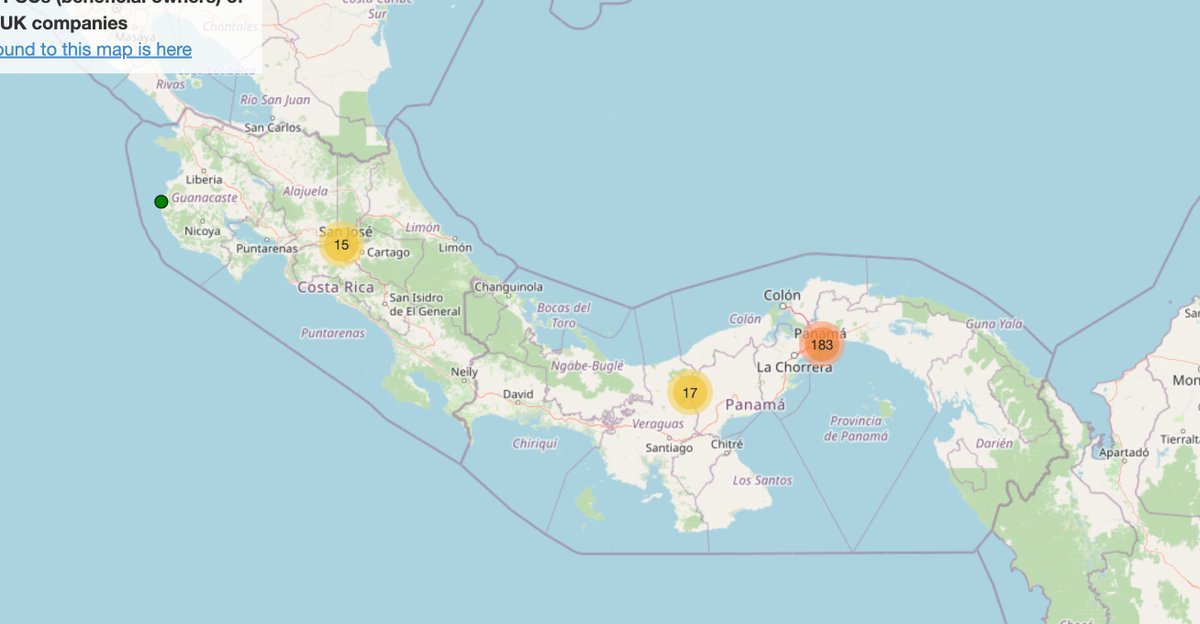The height and width of the screenshot is (624, 1200).
Task: Click the 'Cartago' city label
Action: pos(388,253)
